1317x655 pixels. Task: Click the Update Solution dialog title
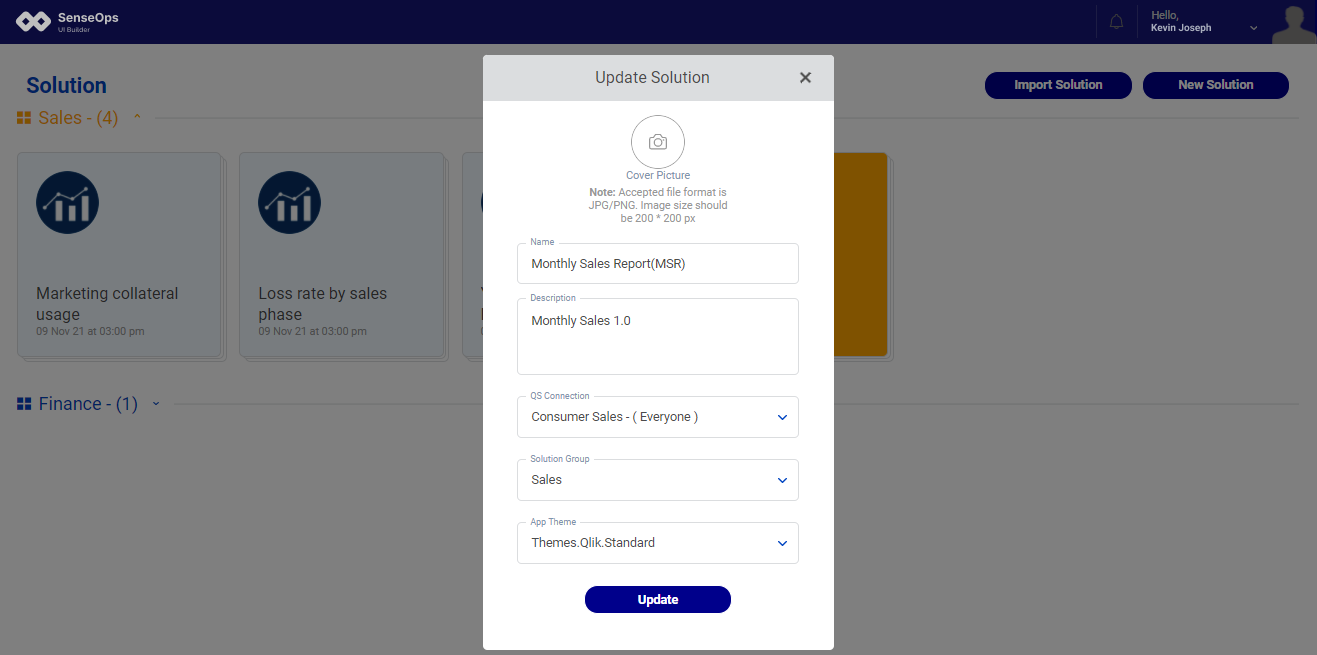click(652, 78)
